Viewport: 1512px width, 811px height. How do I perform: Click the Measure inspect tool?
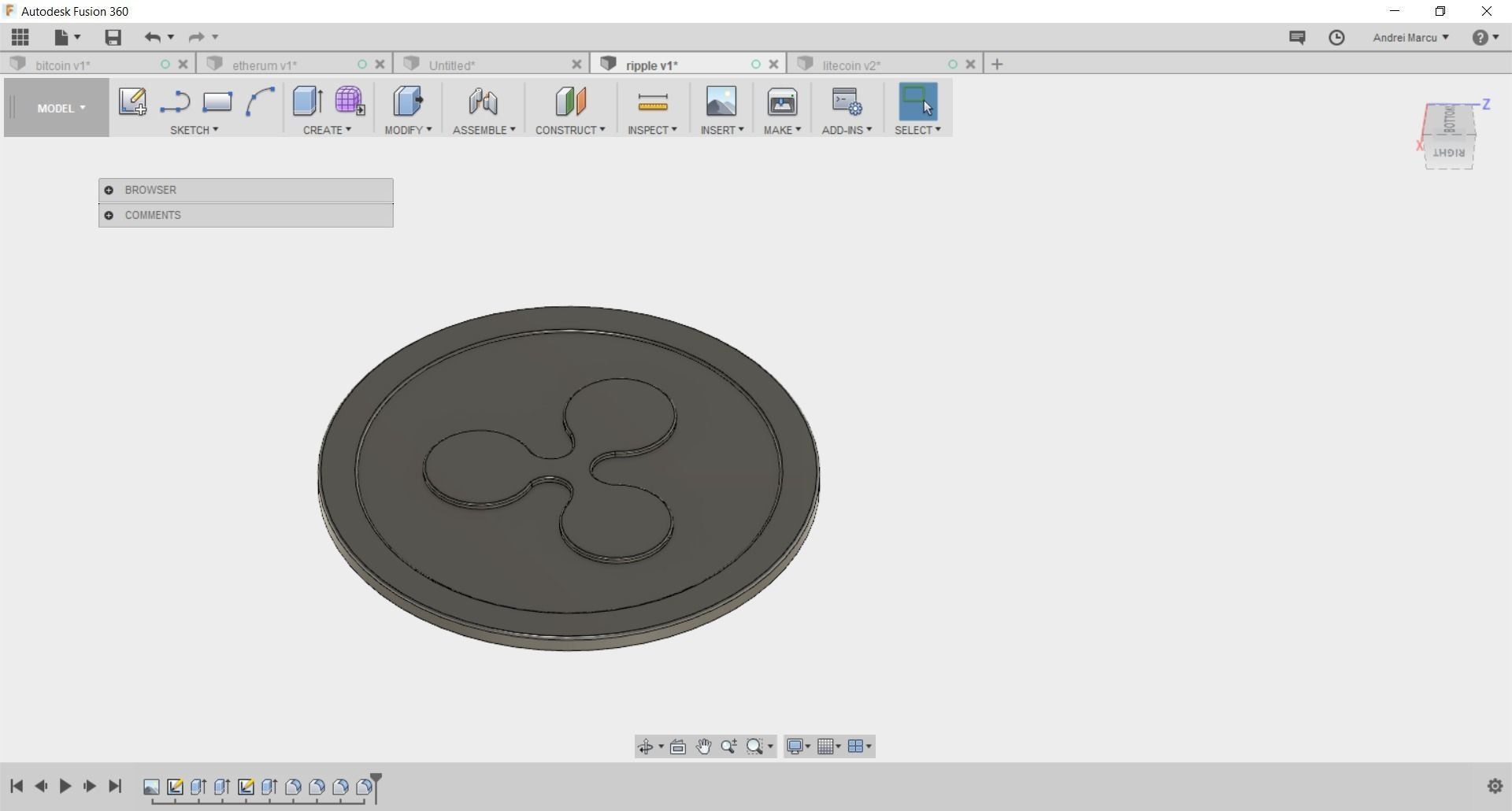653,102
